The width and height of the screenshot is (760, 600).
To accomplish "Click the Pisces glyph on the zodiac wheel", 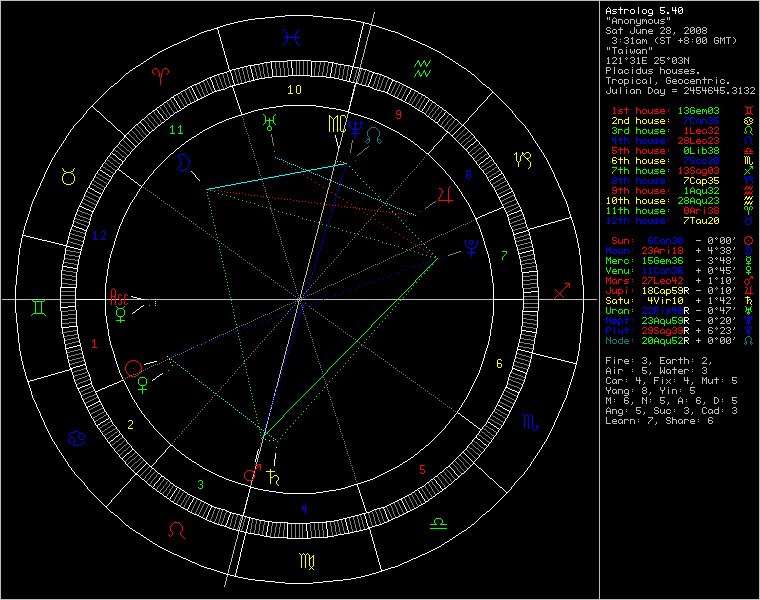I will (292, 39).
